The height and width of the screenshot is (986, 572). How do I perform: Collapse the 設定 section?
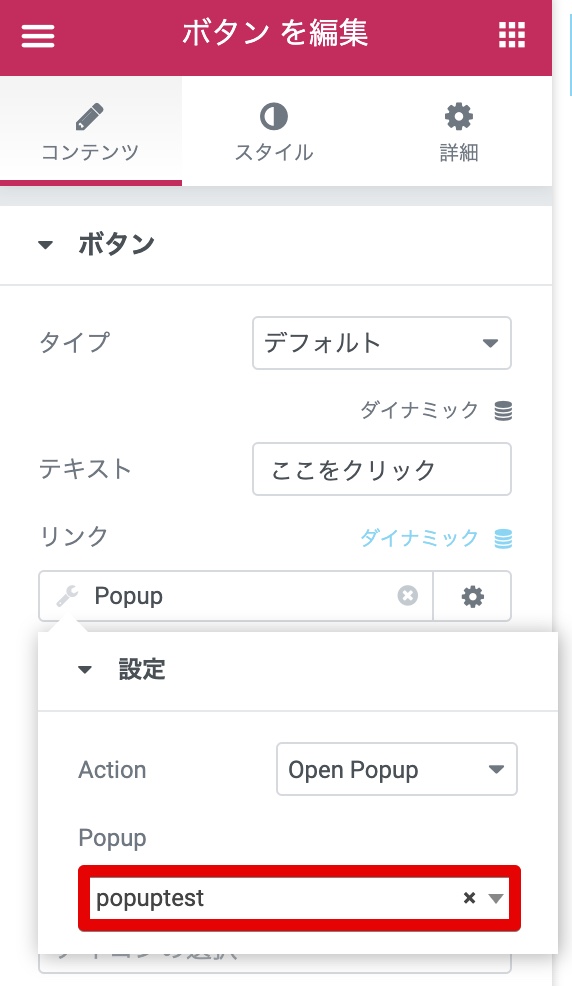tap(85, 670)
